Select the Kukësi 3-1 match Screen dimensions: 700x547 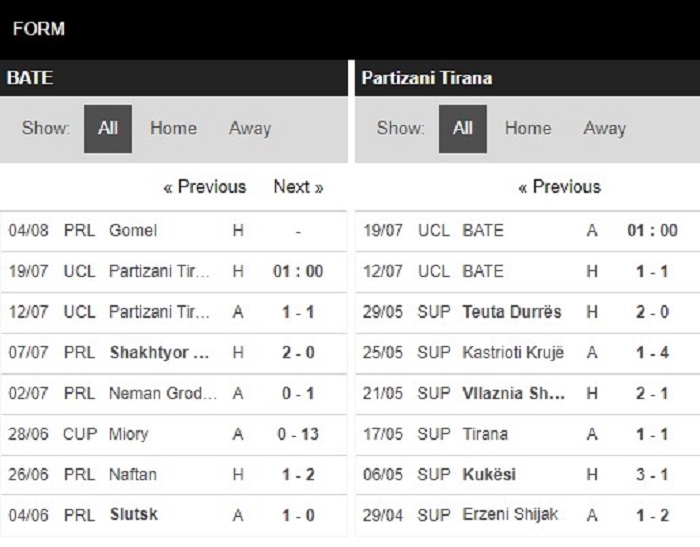pyautogui.click(x=528, y=474)
